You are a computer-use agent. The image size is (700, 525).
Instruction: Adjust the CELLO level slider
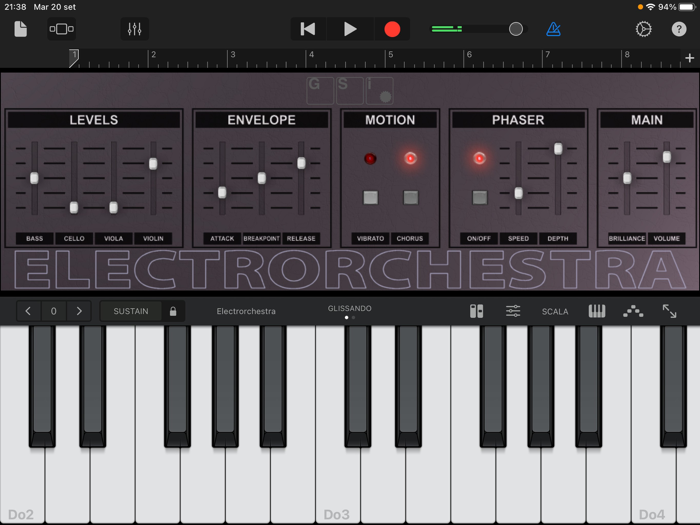point(74,208)
